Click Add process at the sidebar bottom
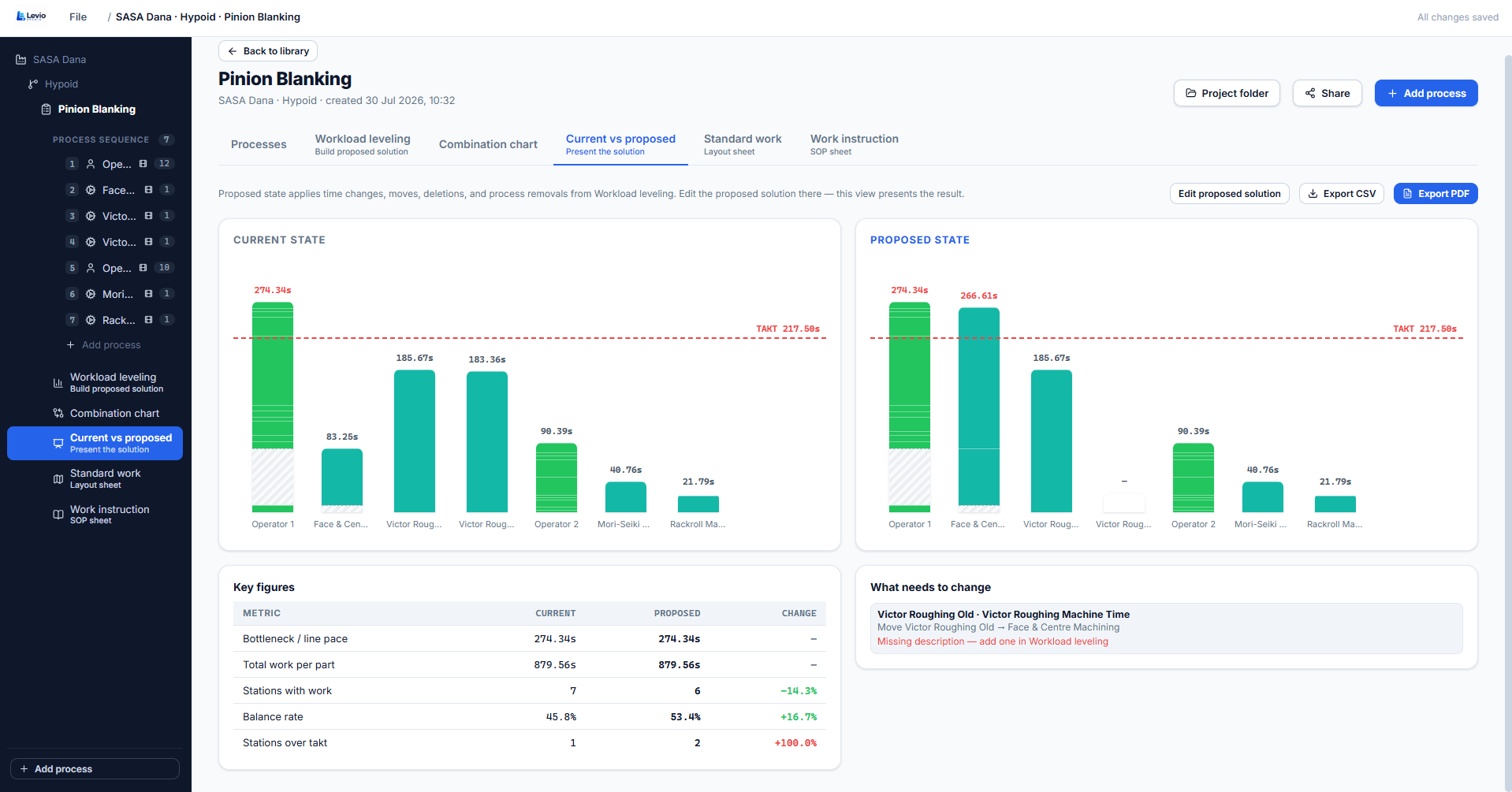1512x792 pixels. (95, 769)
